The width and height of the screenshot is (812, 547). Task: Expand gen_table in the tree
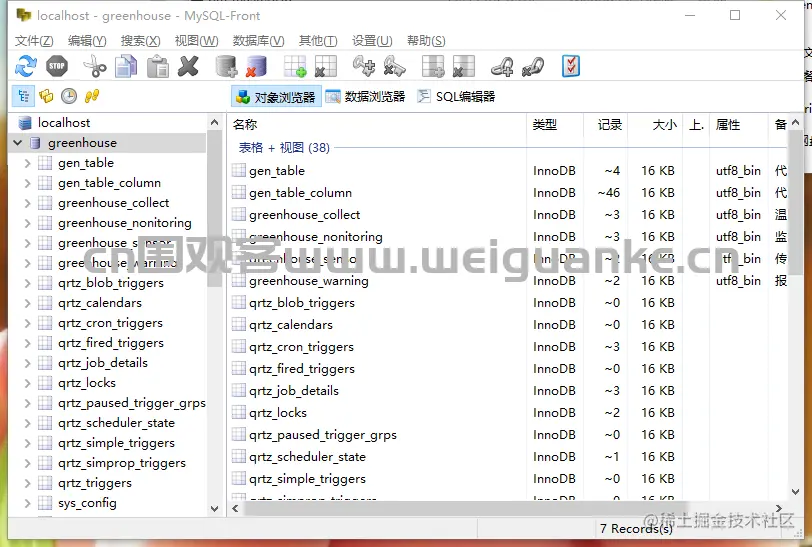tap(28, 163)
